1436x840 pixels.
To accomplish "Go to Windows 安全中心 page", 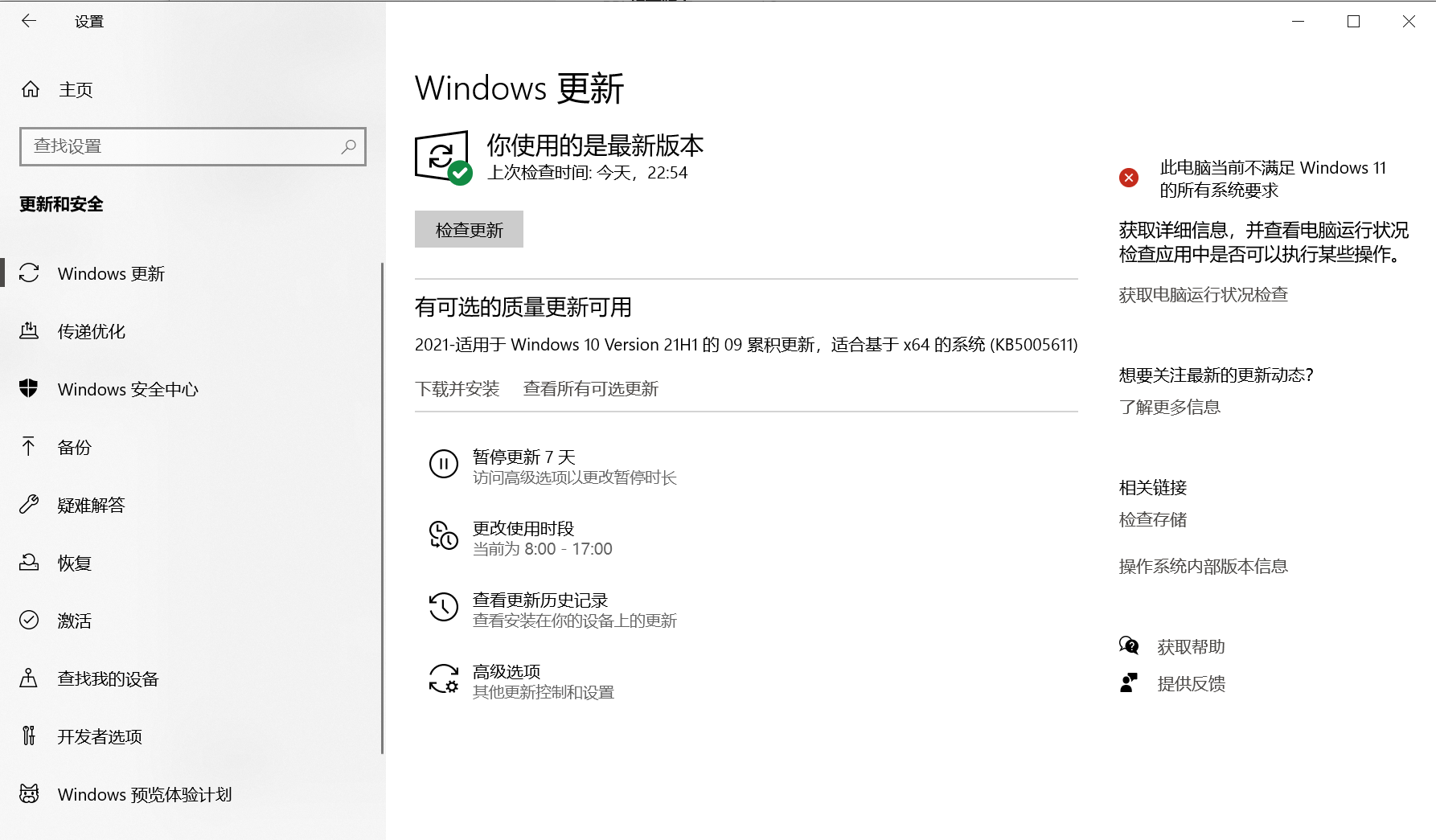I will pos(128,389).
